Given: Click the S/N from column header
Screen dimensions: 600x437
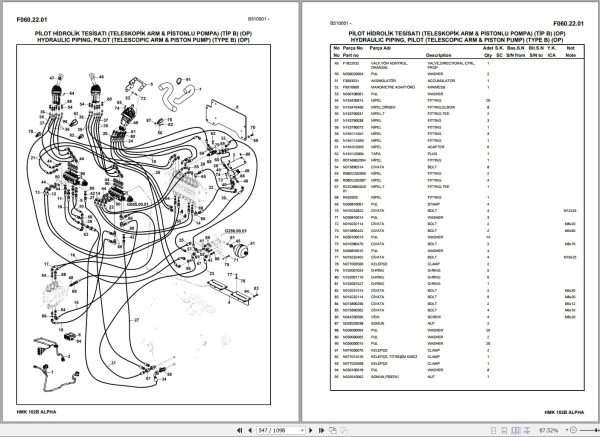Looking at the screenshot, I should click(x=515, y=55).
